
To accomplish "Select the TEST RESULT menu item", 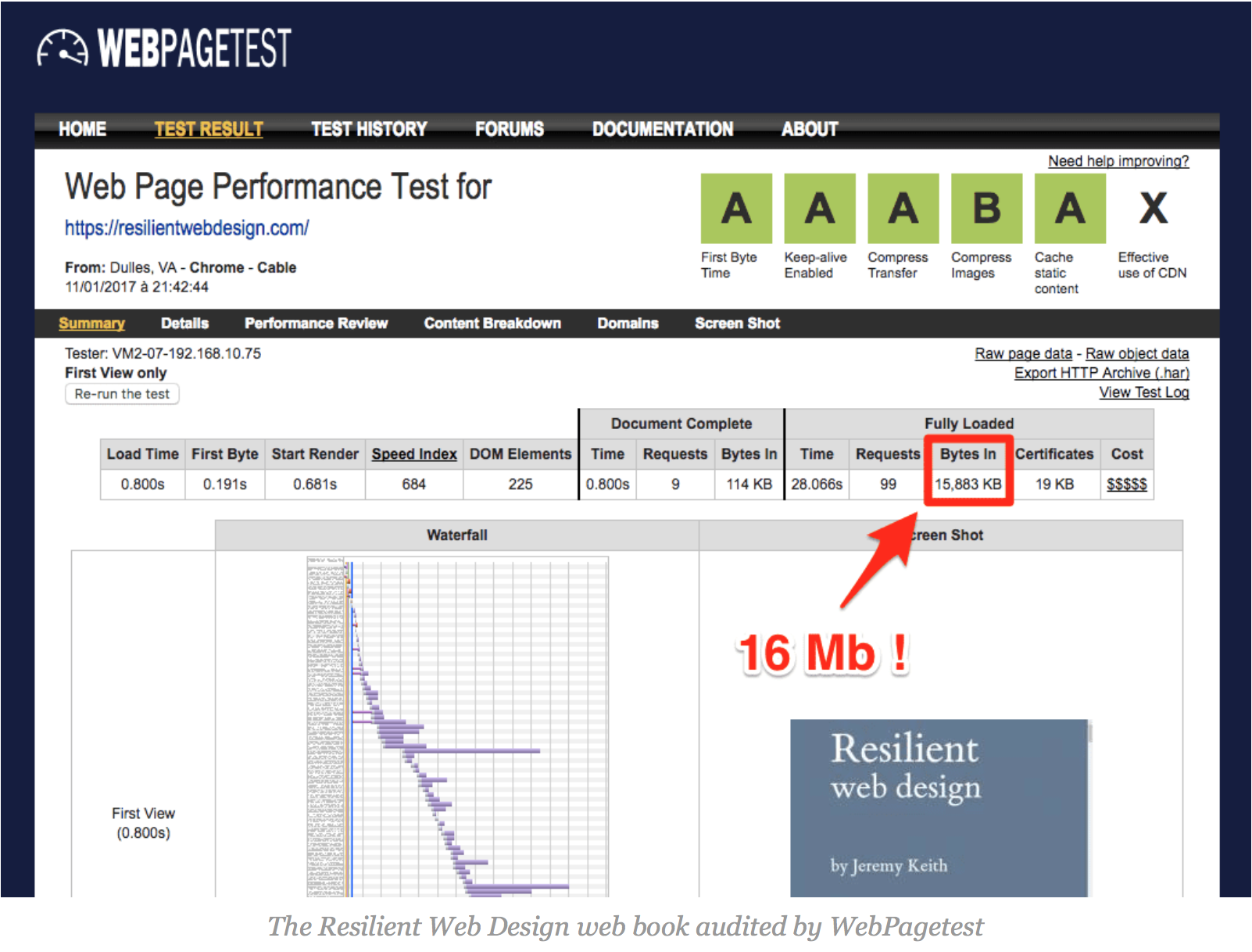I will pos(209,129).
